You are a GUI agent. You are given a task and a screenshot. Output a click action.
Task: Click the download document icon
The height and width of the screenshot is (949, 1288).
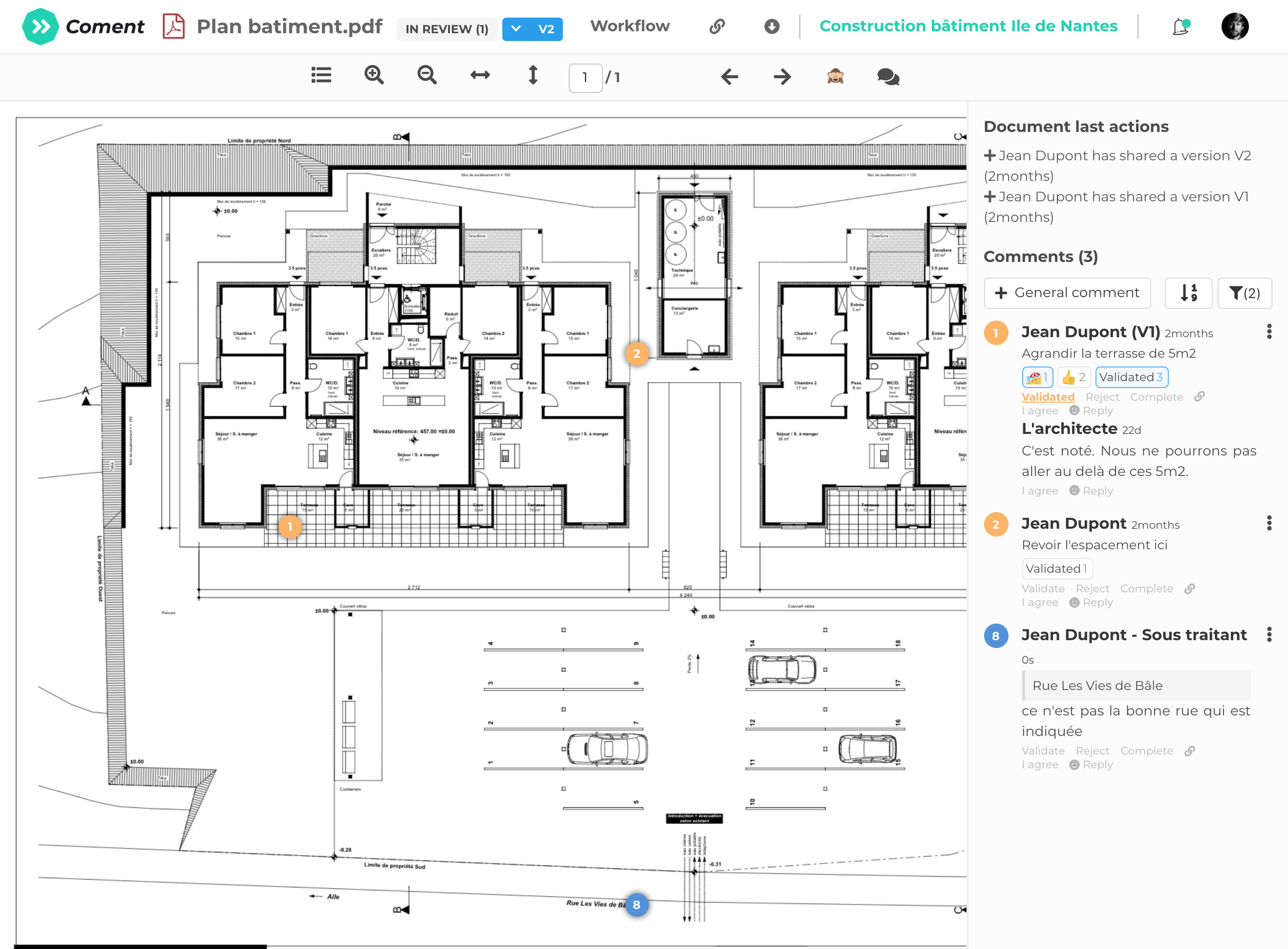tap(772, 26)
